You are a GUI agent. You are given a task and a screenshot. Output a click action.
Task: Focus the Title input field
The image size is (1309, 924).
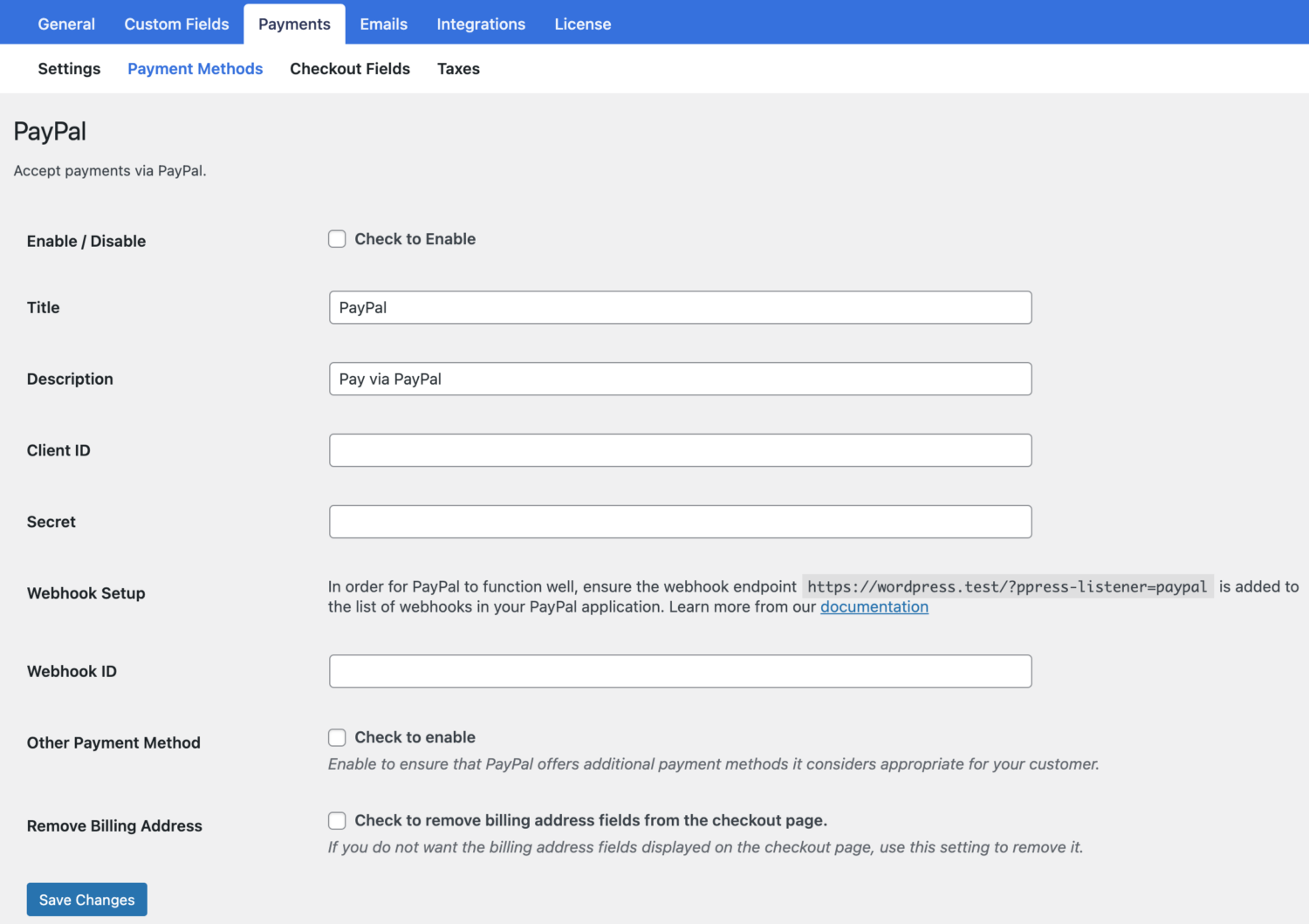[x=680, y=307]
